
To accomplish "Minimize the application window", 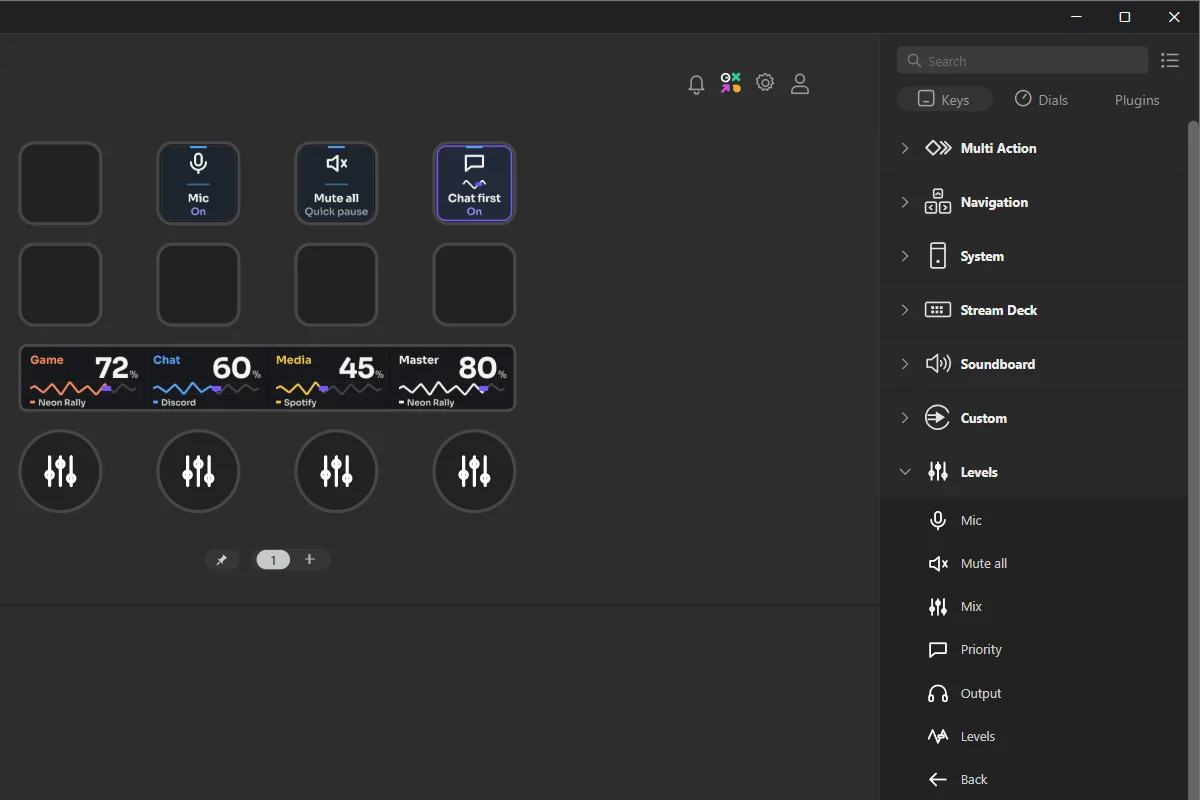I will point(1076,17).
